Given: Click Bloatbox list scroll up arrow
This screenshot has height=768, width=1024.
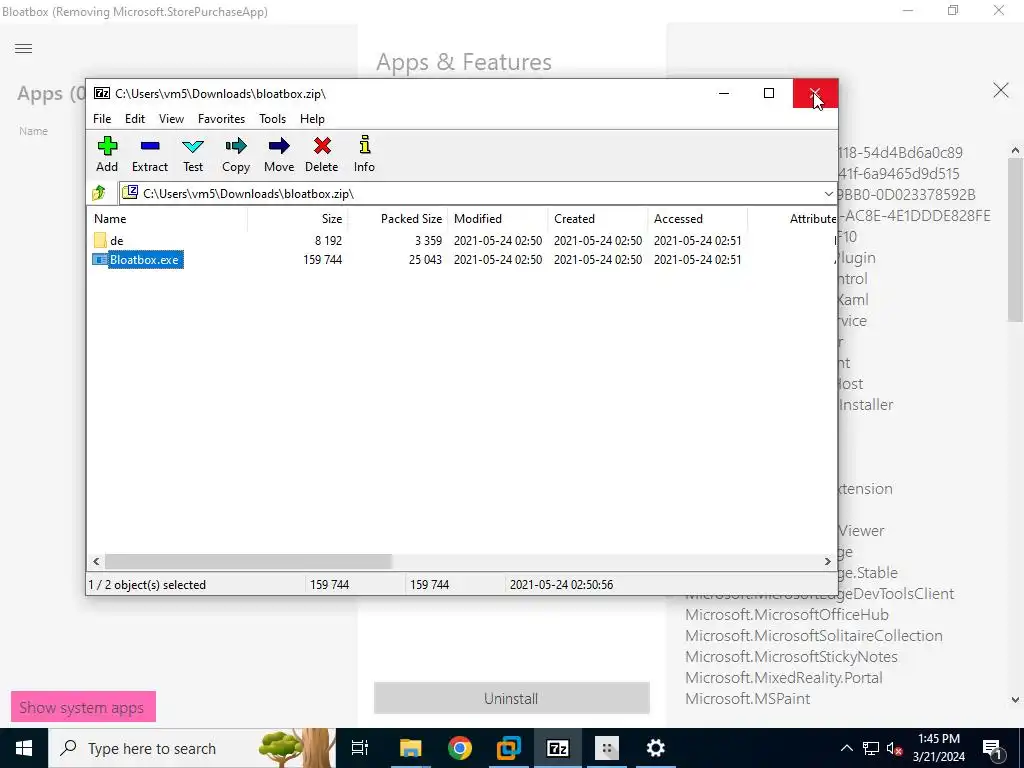Looking at the screenshot, I should (x=1015, y=150).
